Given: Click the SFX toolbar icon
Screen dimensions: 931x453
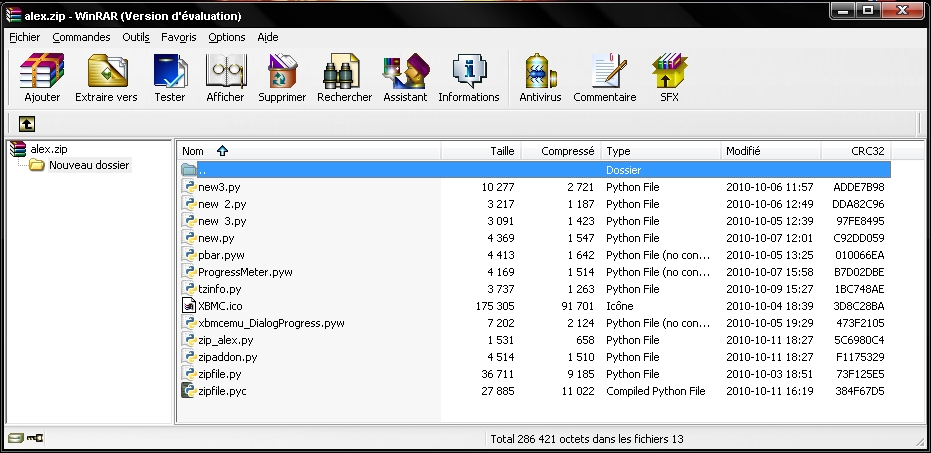Looking at the screenshot, I should click(x=669, y=77).
